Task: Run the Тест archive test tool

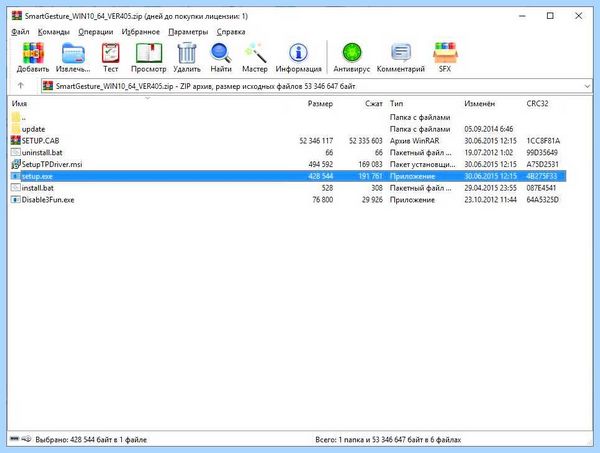Action: click(x=111, y=53)
